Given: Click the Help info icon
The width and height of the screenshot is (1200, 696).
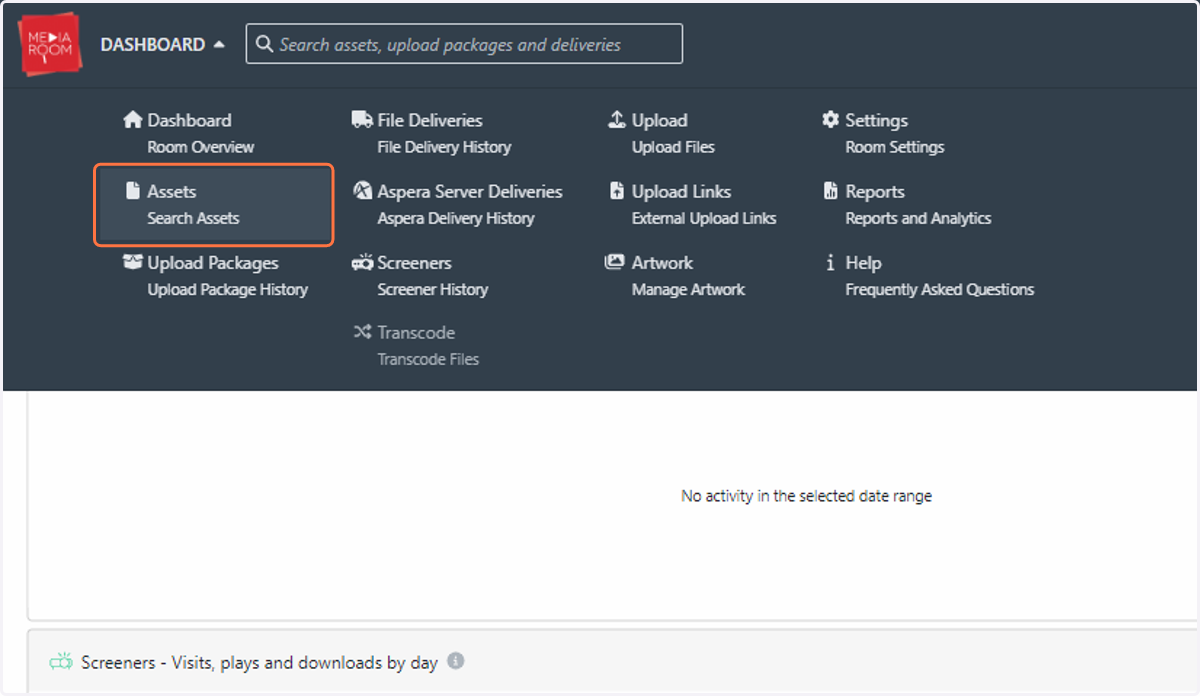Looking at the screenshot, I should pos(830,263).
